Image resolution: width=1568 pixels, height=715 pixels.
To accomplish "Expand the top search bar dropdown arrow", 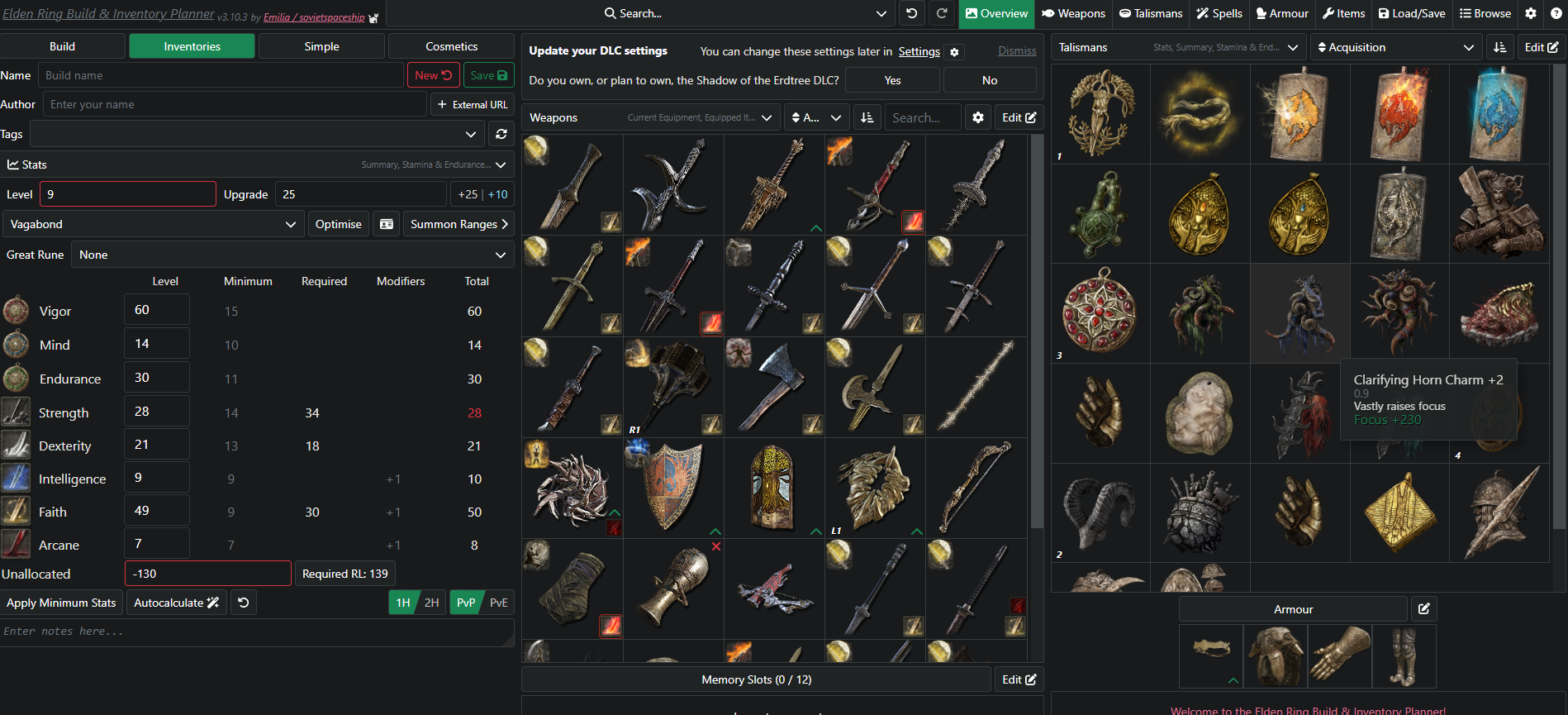I will [881, 13].
